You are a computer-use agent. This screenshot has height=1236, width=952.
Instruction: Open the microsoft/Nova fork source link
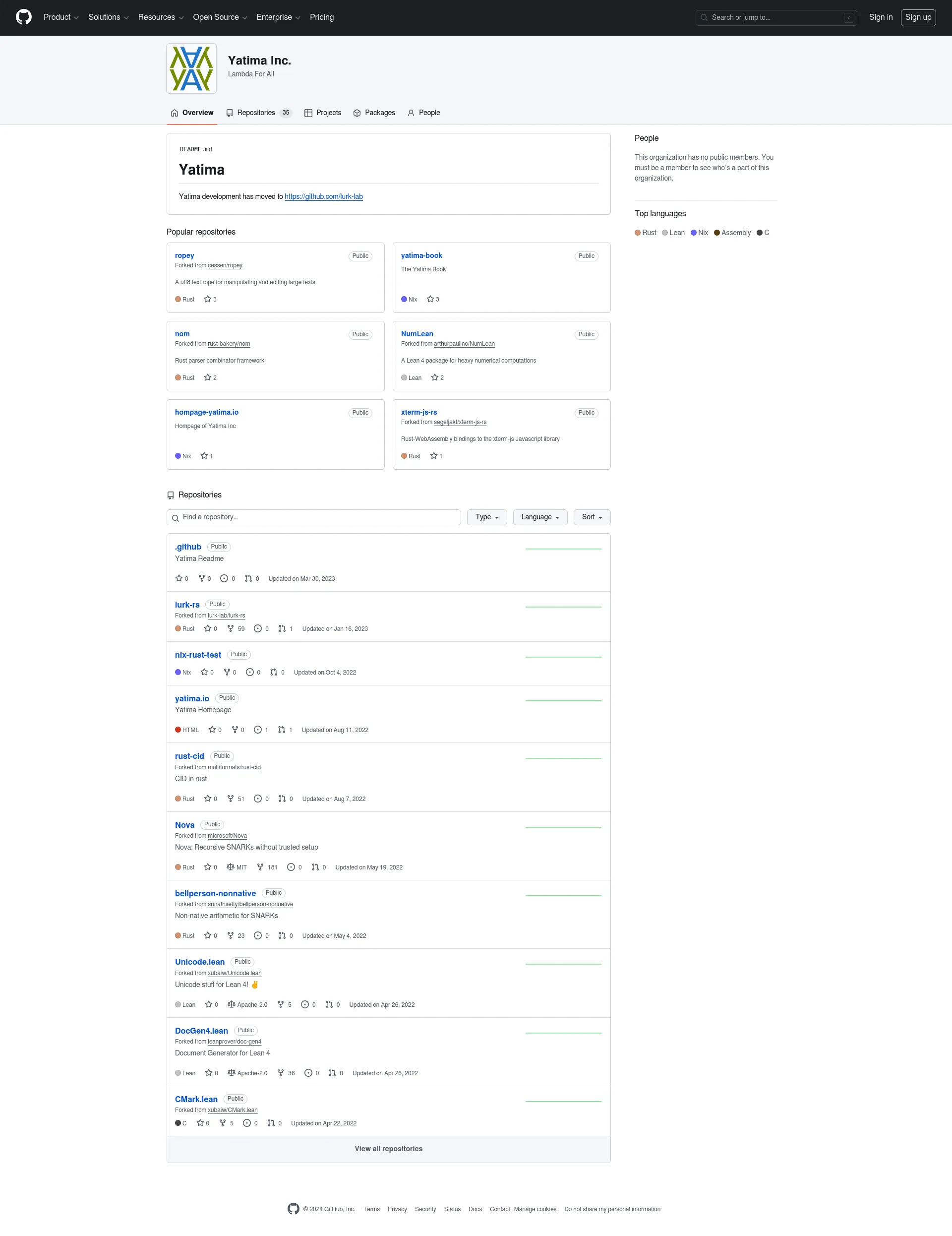pyautogui.click(x=228, y=835)
